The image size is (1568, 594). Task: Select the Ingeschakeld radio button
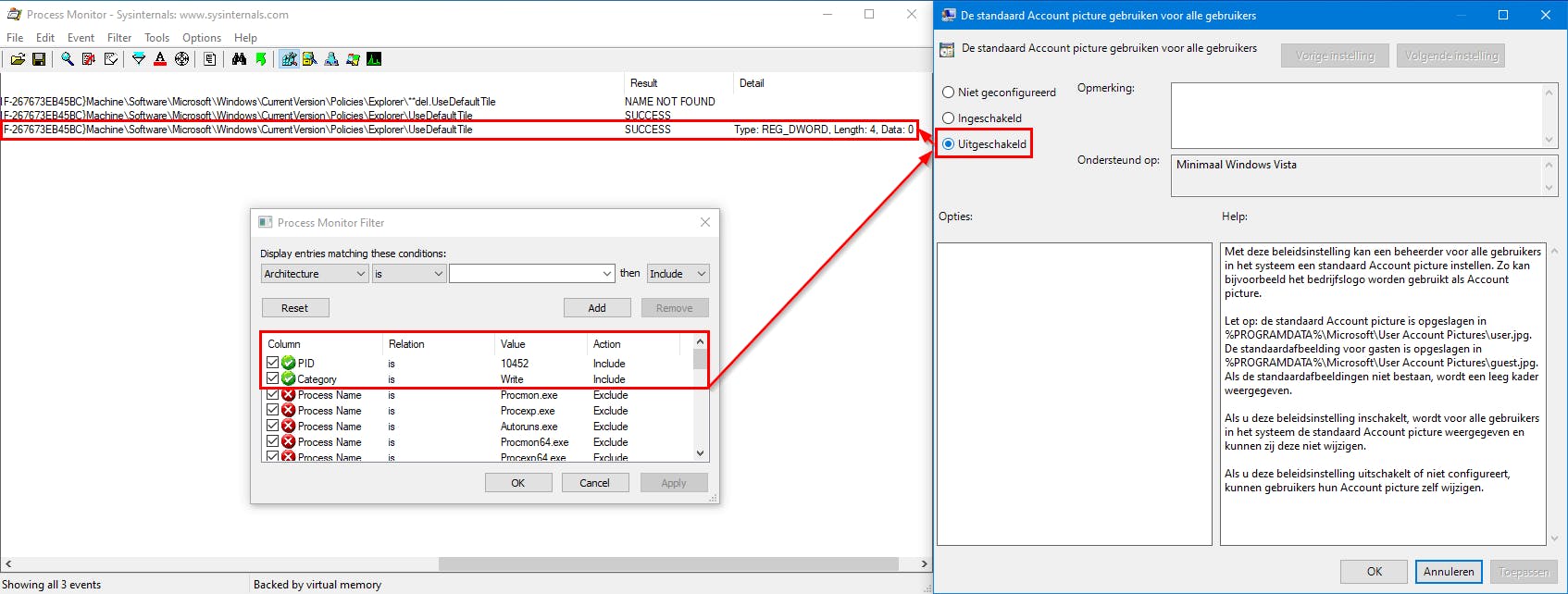[x=949, y=118]
